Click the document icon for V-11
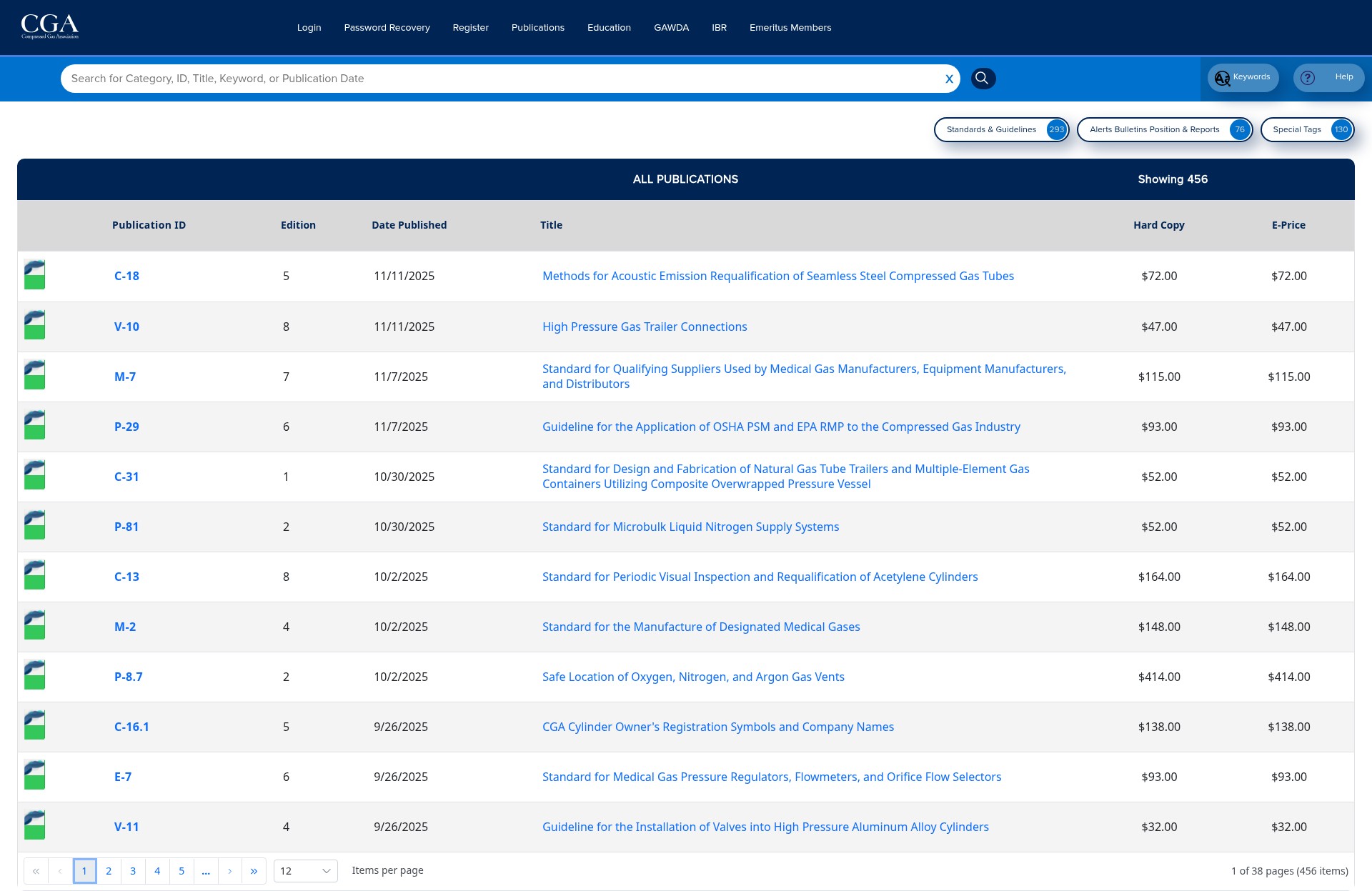1372x891 pixels. (x=34, y=825)
